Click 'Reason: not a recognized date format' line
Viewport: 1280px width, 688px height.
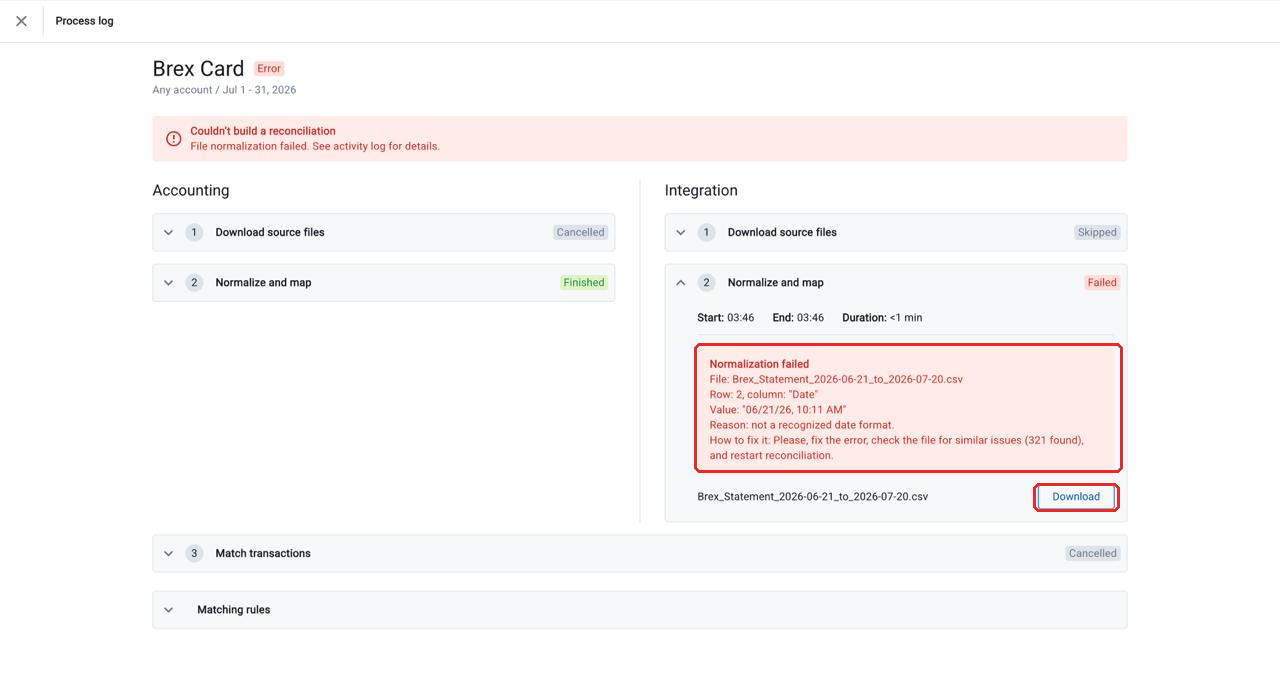coord(802,425)
